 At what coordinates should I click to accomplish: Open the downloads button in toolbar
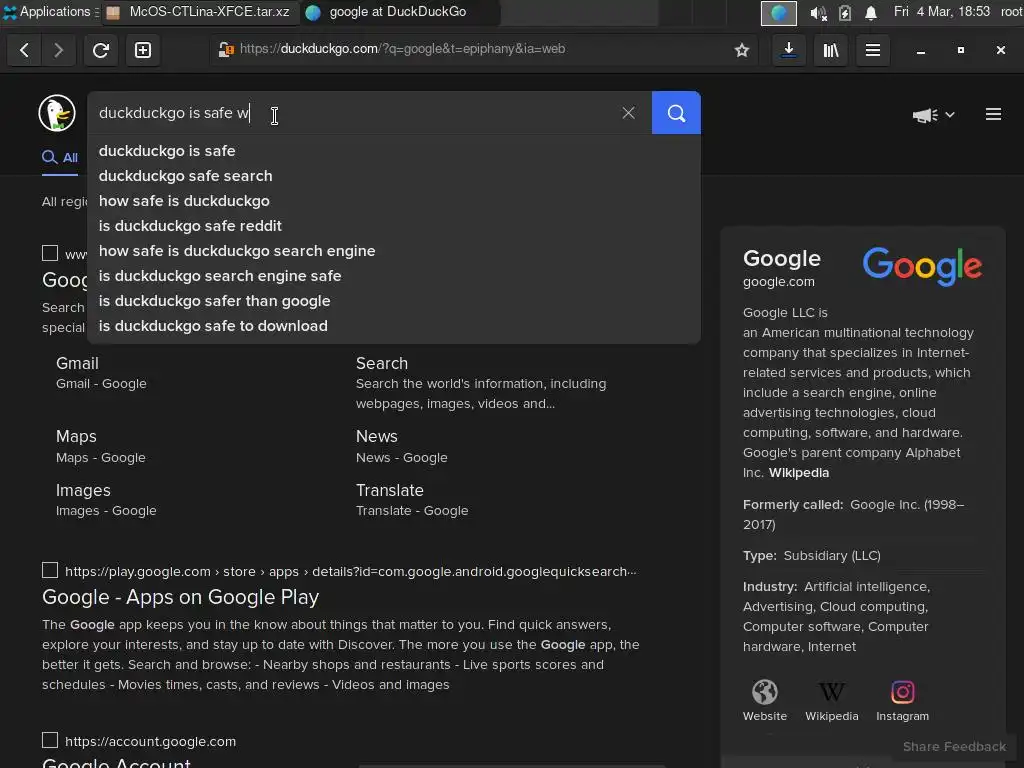click(789, 50)
